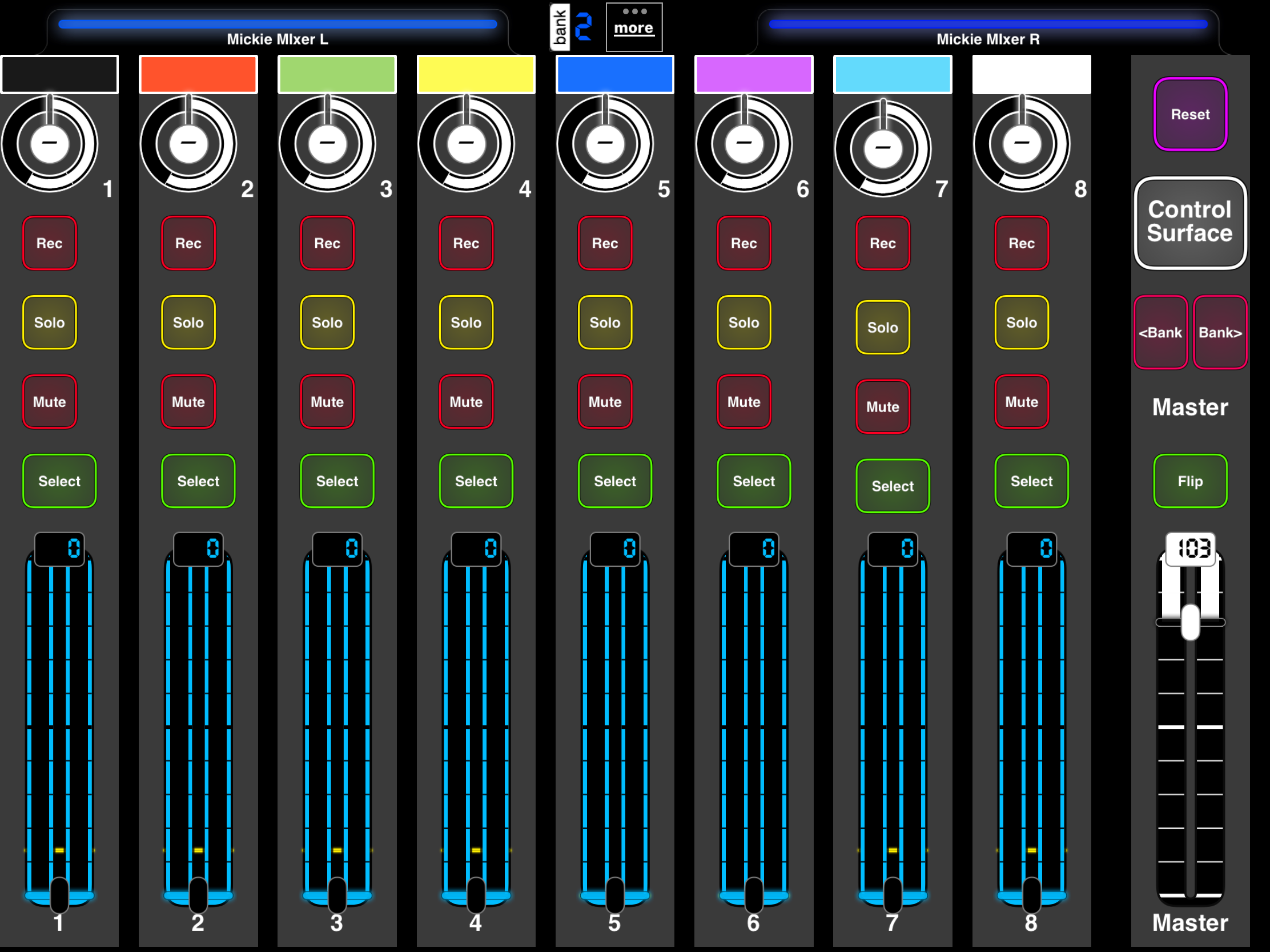This screenshot has width=1270, height=952.
Task: Go to previous bank with <Bank button
Action: 1160,333
